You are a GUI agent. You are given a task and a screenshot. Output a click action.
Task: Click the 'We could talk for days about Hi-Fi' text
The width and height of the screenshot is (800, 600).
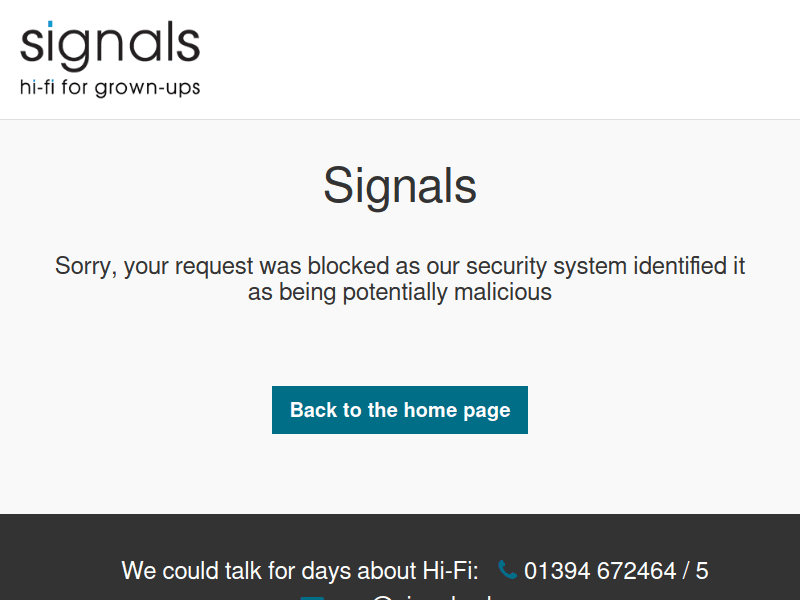click(x=300, y=570)
